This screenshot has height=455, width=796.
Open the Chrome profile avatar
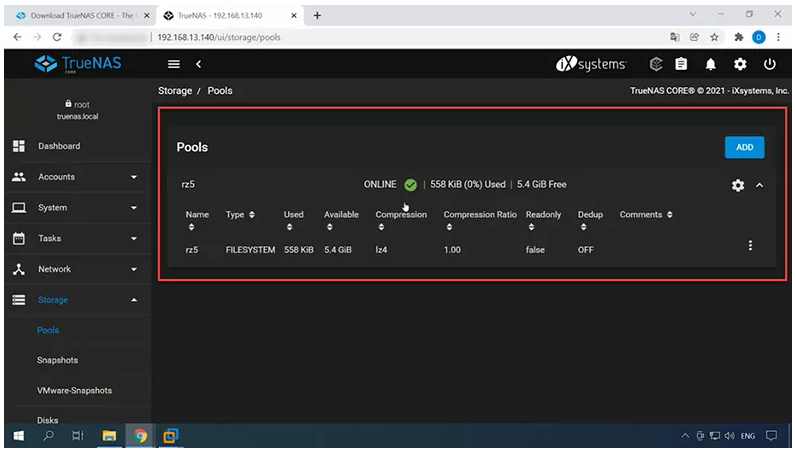(x=758, y=37)
